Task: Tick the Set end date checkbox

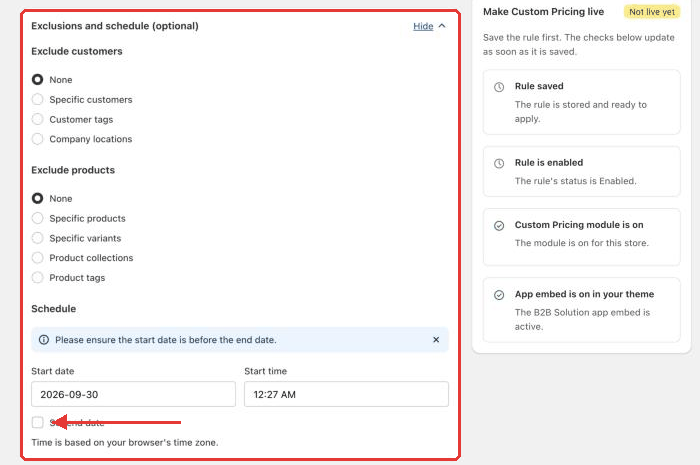Action: (38, 422)
